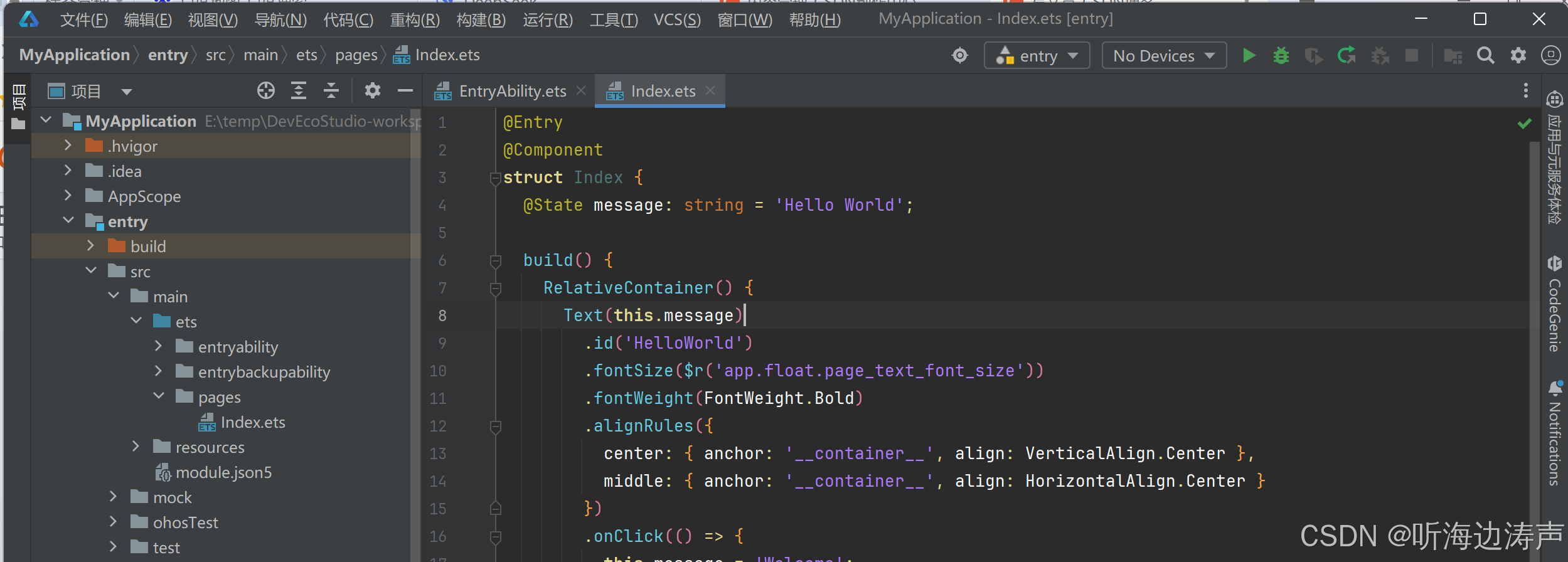1568x562 pixels.
Task: Select the ohosTest folder row
Action: (226, 522)
